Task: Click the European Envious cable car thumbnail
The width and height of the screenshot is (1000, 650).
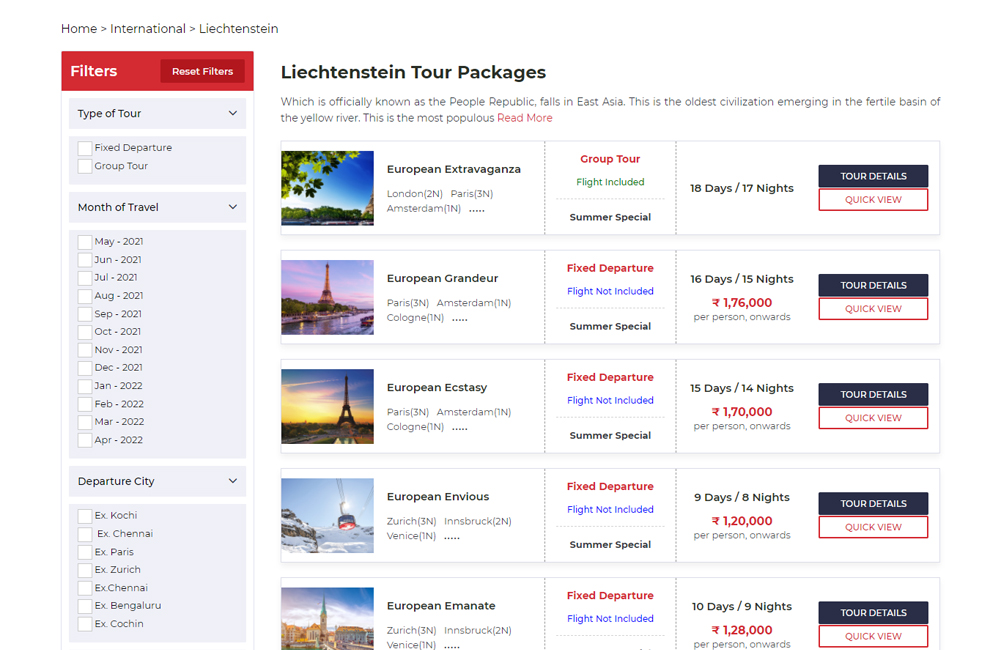Action: click(x=327, y=515)
